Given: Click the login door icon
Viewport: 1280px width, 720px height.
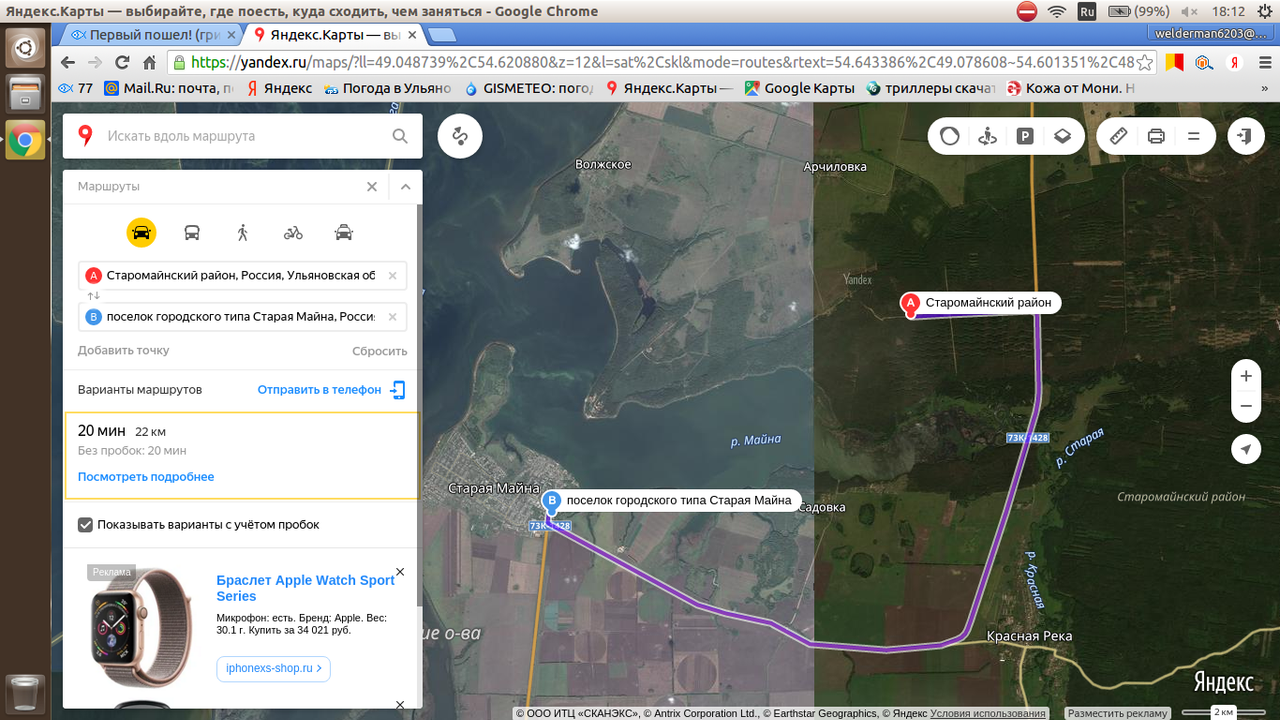Looking at the screenshot, I should 1245,136.
